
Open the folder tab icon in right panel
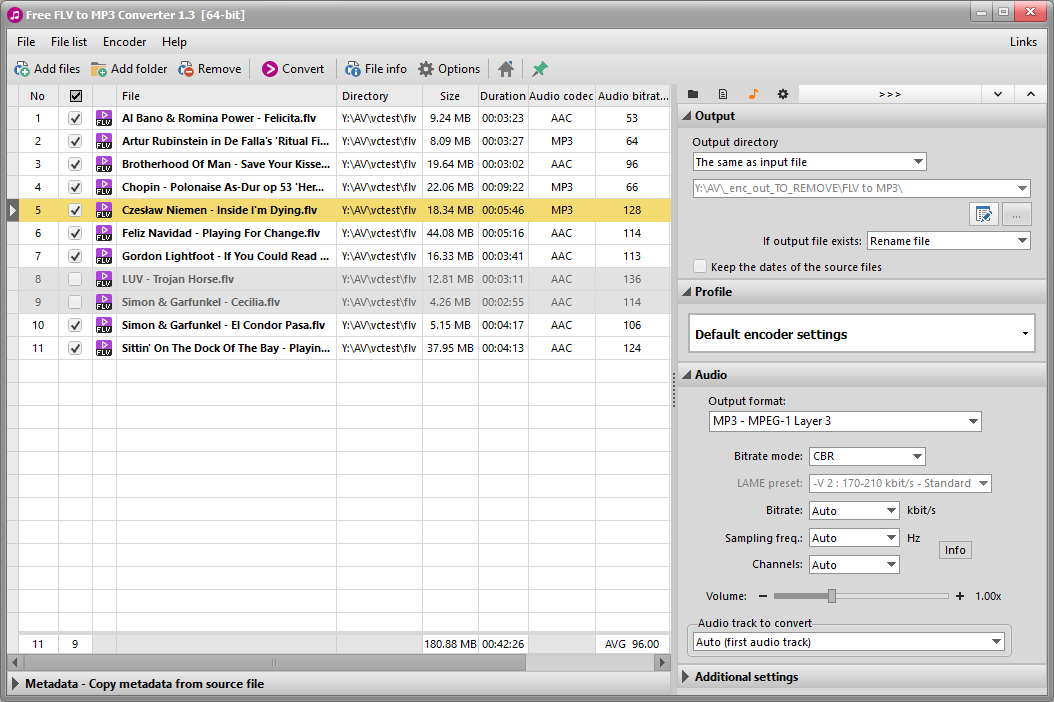pos(693,94)
